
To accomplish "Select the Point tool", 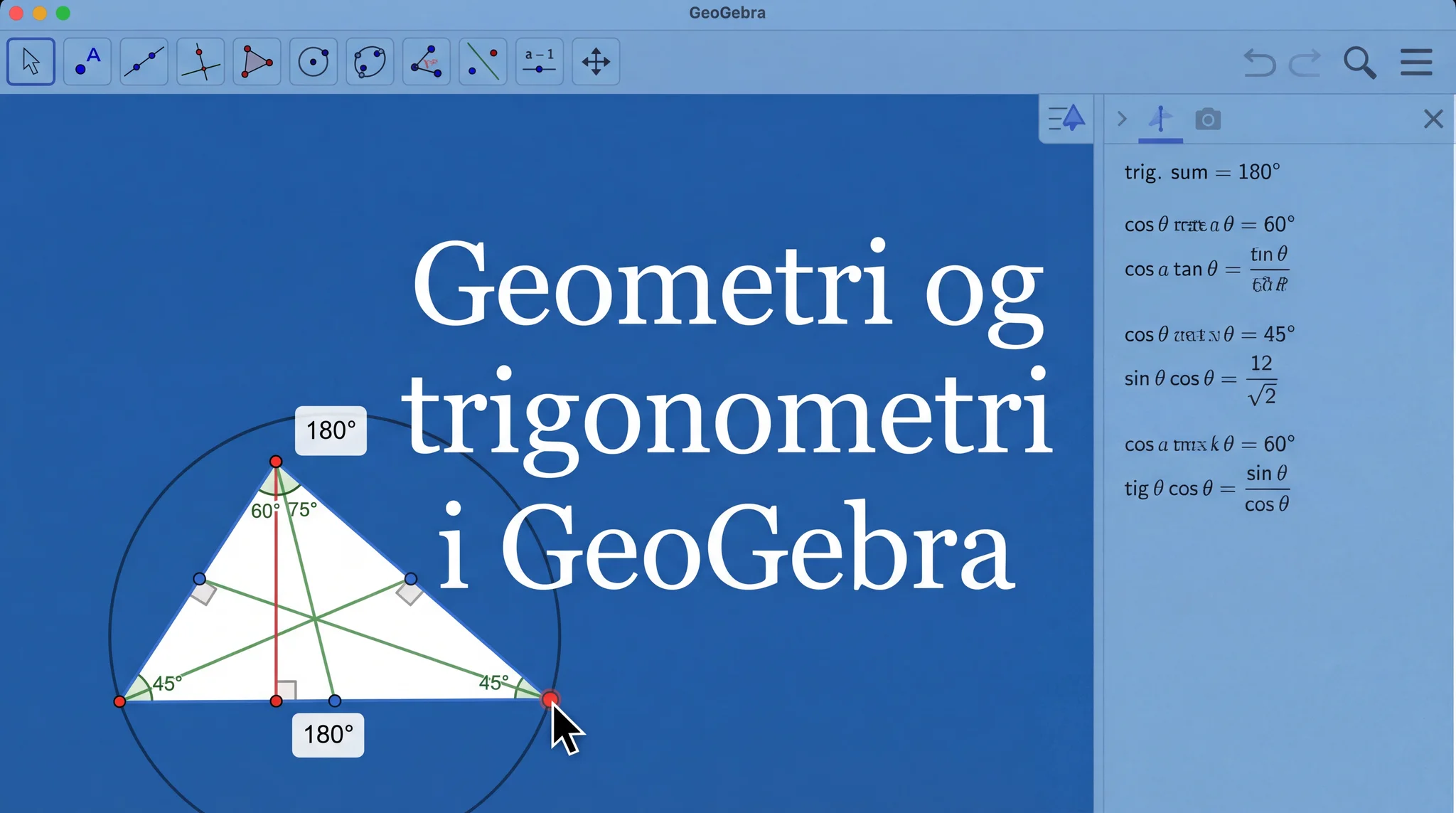I will [87, 62].
